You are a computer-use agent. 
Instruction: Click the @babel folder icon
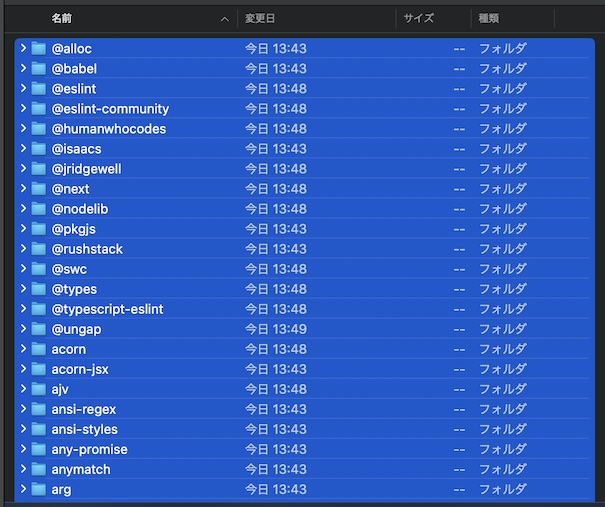click(39, 69)
